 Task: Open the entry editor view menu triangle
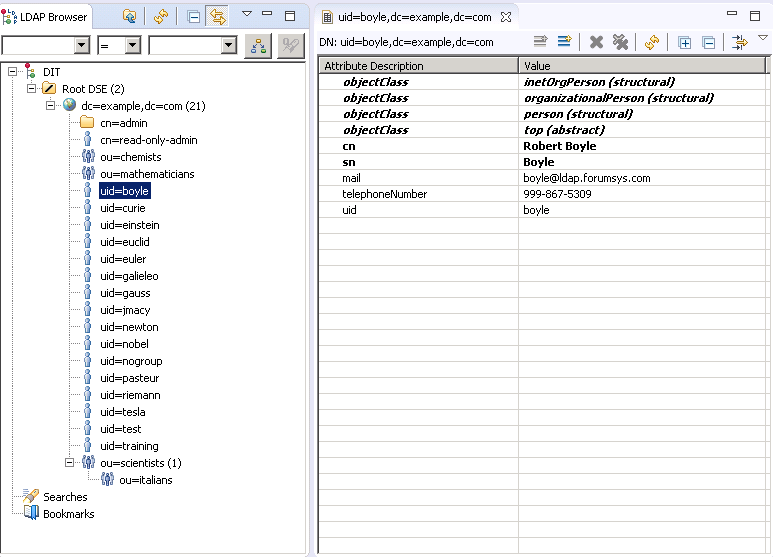point(763,38)
